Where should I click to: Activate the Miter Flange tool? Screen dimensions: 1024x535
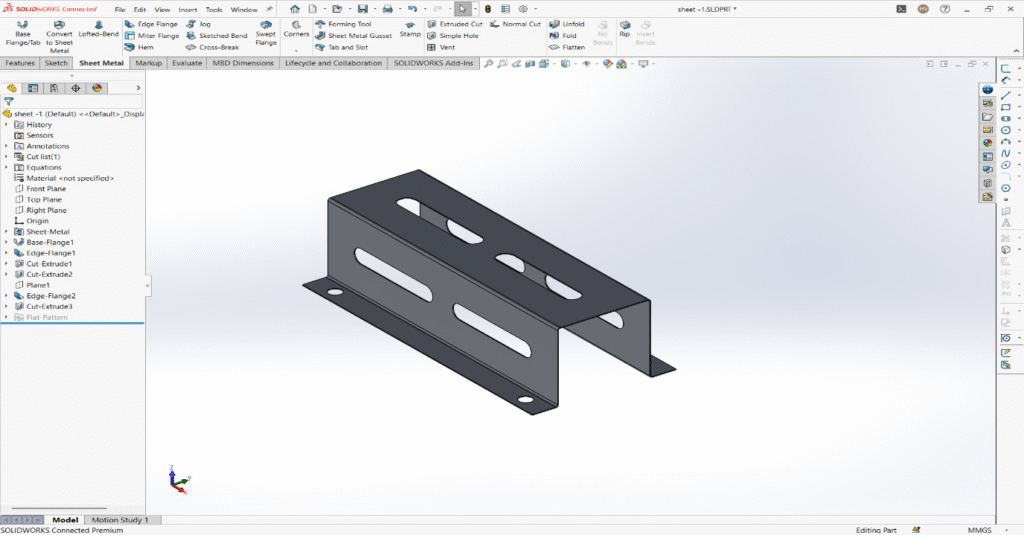pyautogui.click(x=151, y=35)
